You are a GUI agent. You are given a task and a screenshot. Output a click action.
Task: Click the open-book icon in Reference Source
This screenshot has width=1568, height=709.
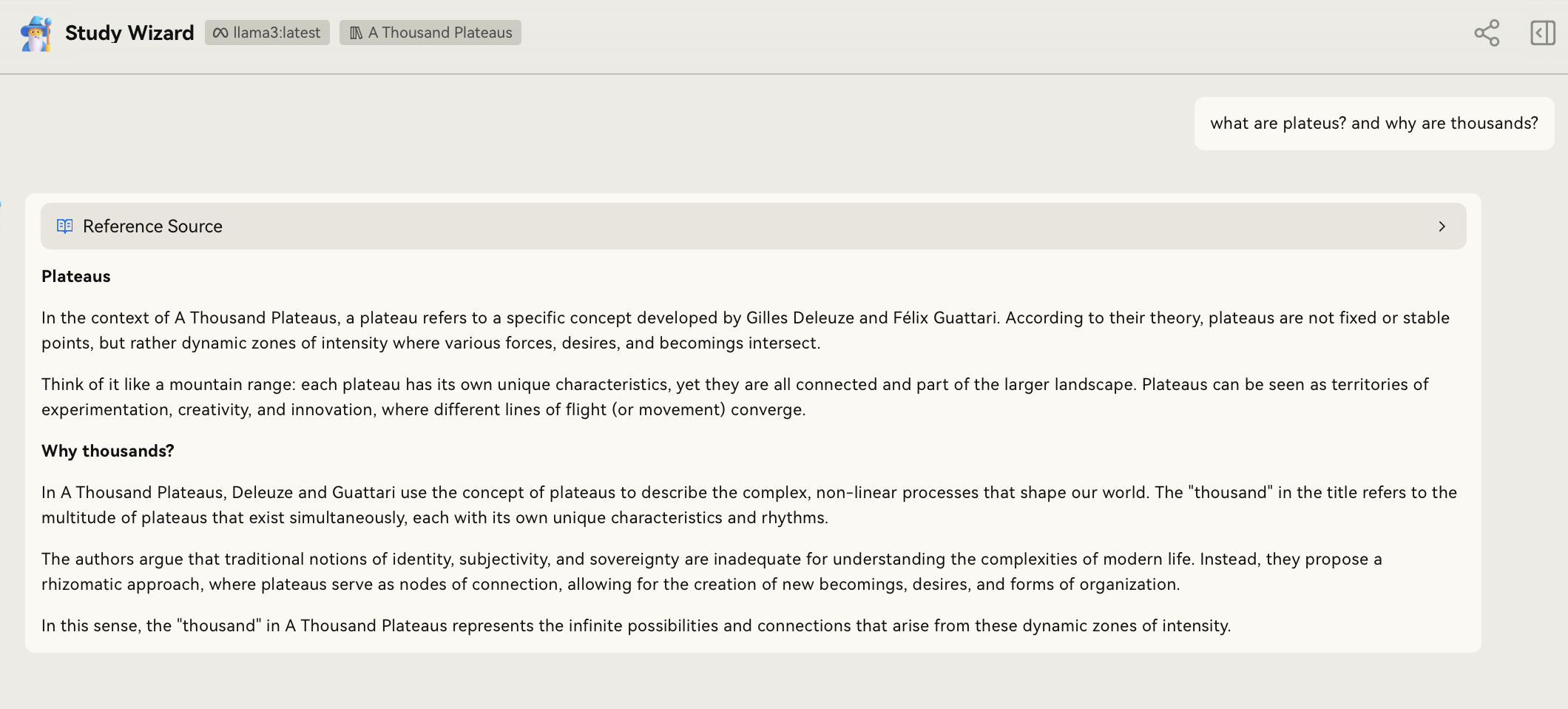click(65, 226)
